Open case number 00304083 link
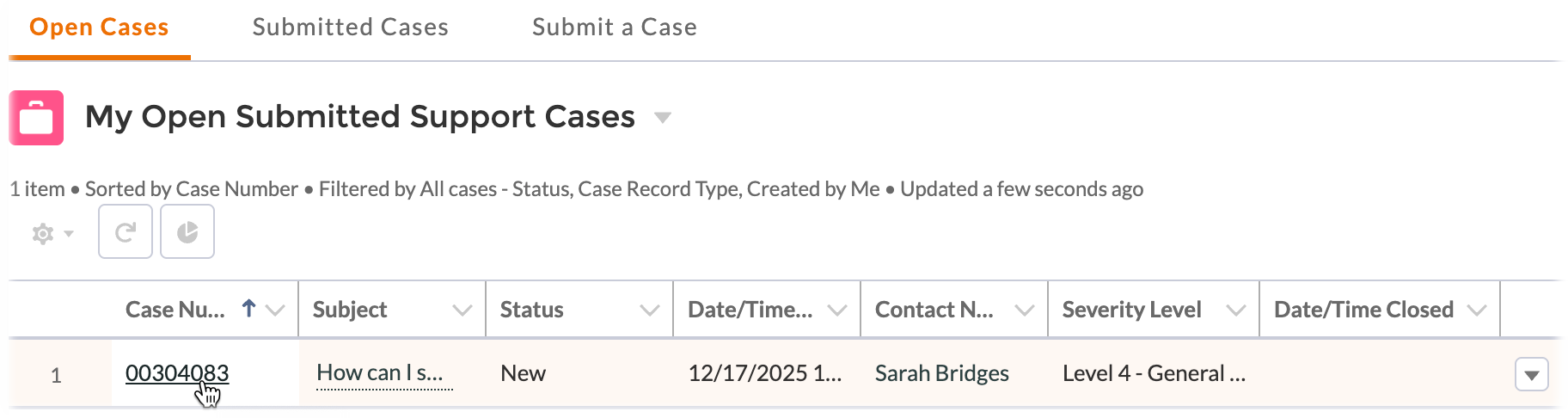Image resolution: width=1568 pixels, height=418 pixels. click(x=176, y=373)
